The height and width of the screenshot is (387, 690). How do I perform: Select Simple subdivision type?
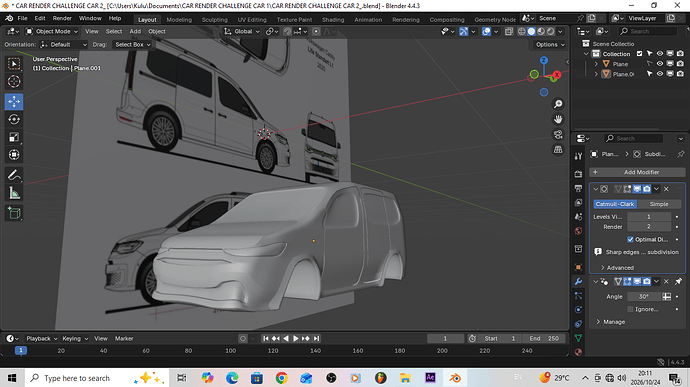point(659,204)
